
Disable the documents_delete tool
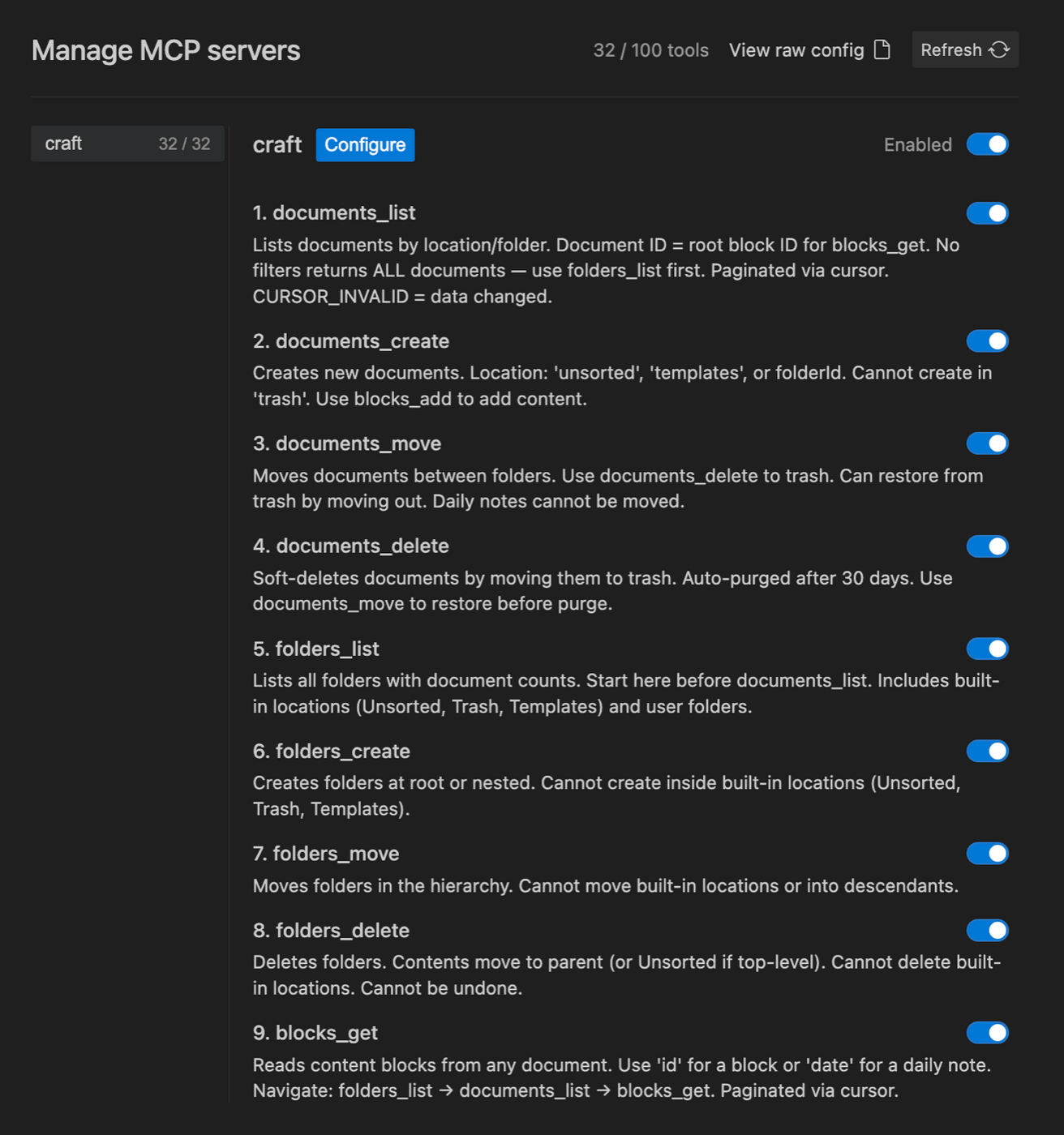[x=987, y=546]
